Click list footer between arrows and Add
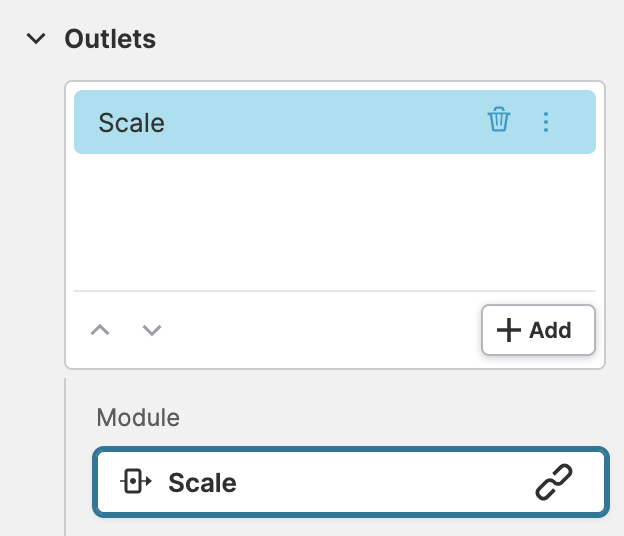Image resolution: width=624 pixels, height=536 pixels. 320,330
